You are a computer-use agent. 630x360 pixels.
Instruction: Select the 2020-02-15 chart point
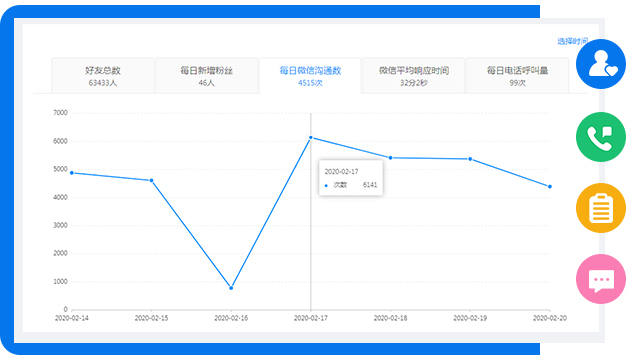click(151, 180)
